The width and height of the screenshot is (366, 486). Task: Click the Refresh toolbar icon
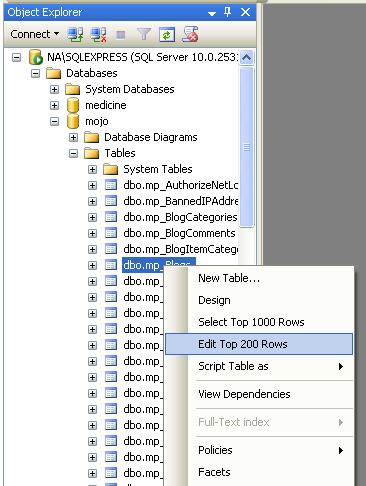(x=167, y=34)
